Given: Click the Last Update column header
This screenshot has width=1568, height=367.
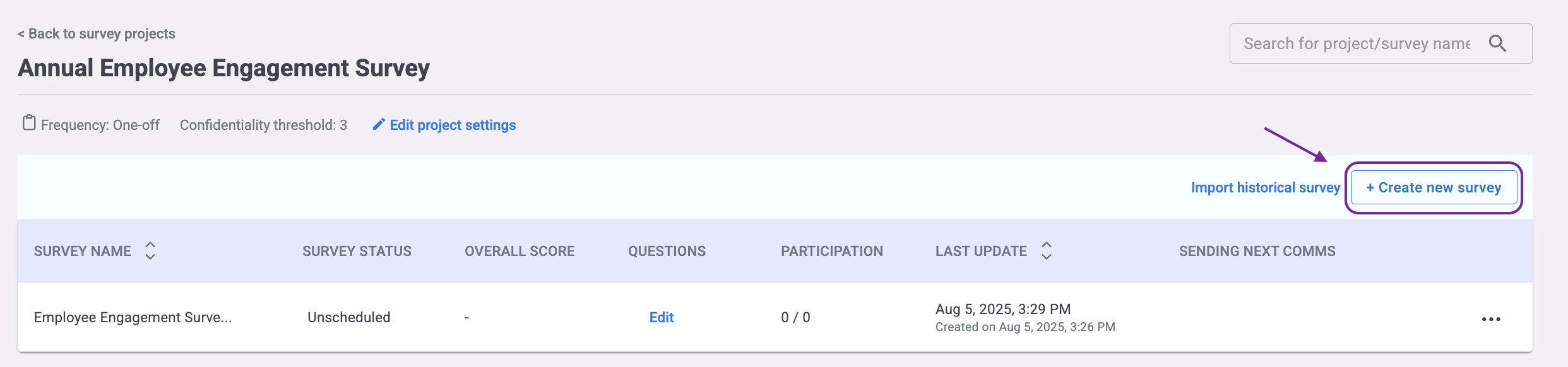Looking at the screenshot, I should (981, 251).
